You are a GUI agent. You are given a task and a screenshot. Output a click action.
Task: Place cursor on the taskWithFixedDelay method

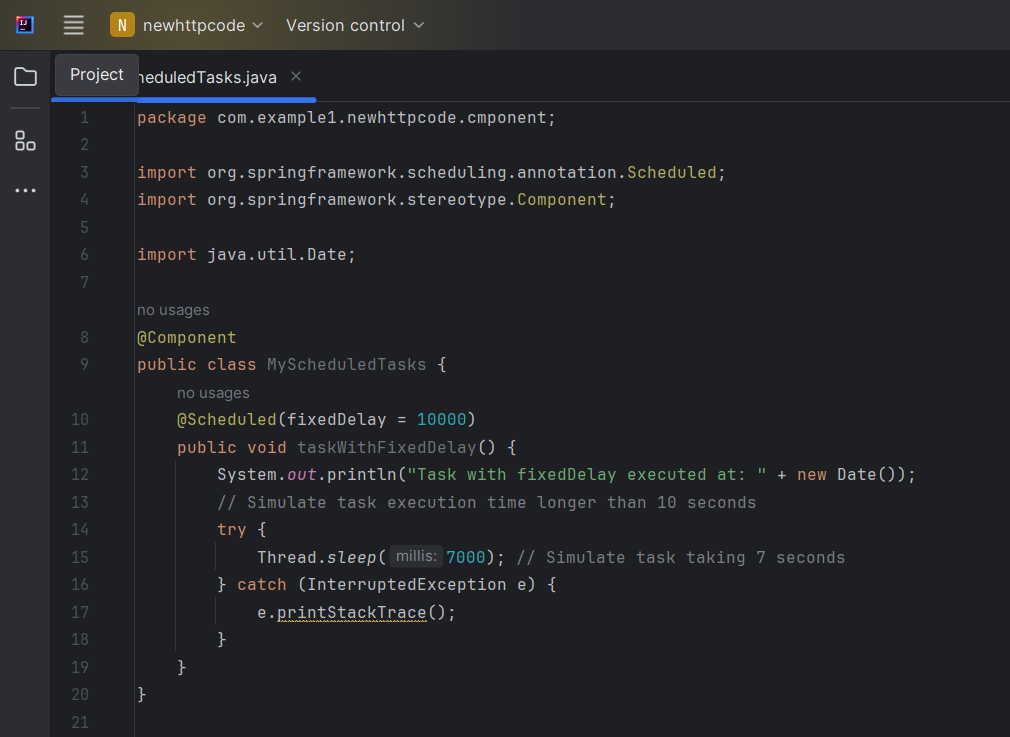point(380,447)
